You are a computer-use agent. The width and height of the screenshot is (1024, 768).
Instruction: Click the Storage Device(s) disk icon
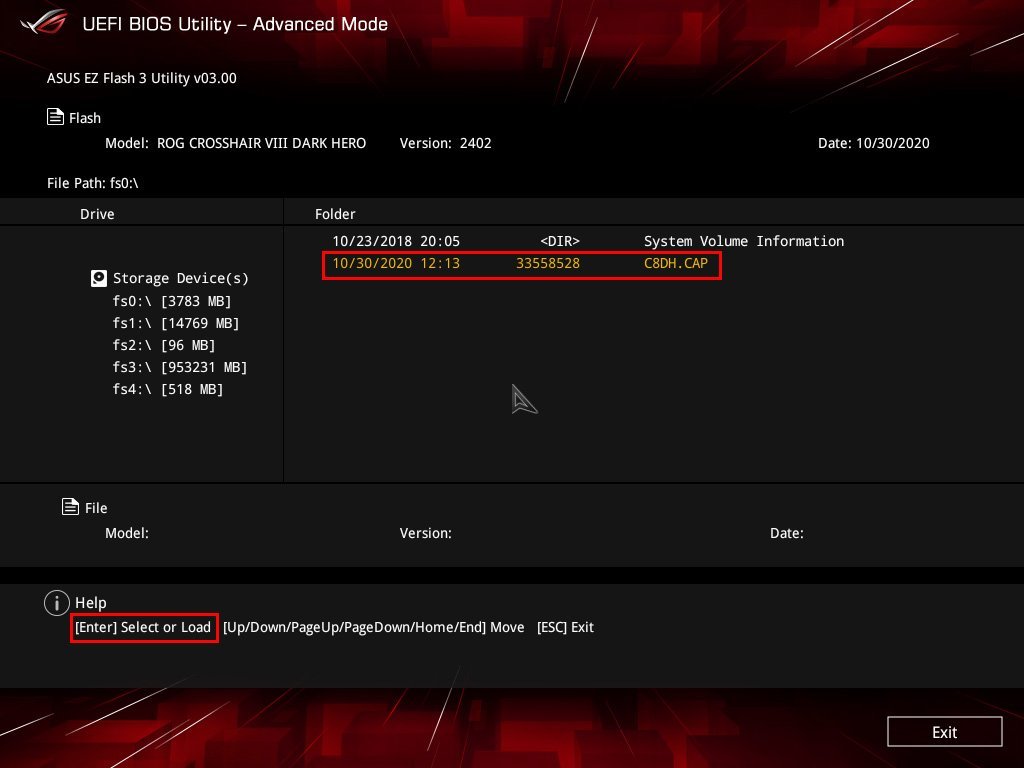pyautogui.click(x=99, y=278)
